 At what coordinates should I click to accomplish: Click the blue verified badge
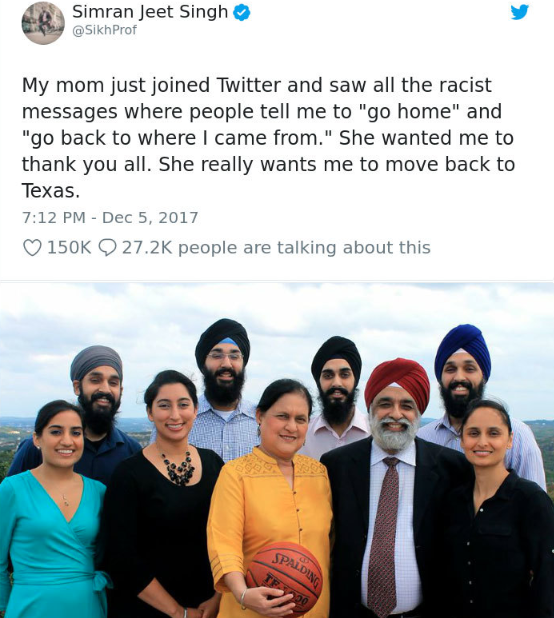click(242, 13)
